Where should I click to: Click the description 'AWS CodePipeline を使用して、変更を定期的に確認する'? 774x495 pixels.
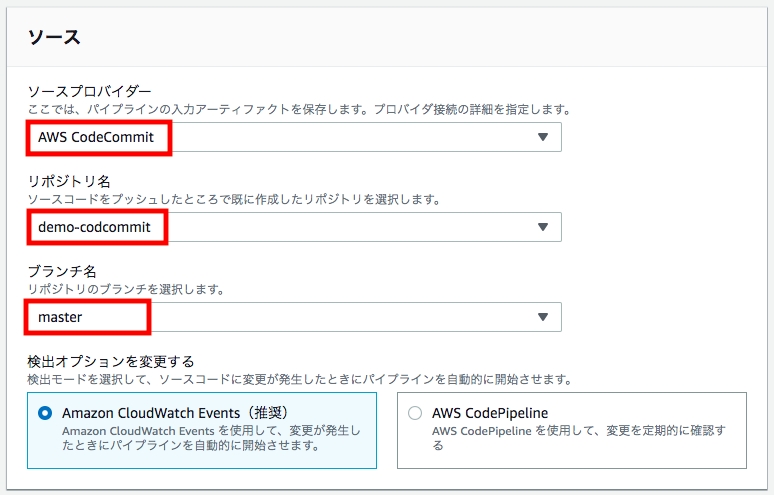(579, 438)
